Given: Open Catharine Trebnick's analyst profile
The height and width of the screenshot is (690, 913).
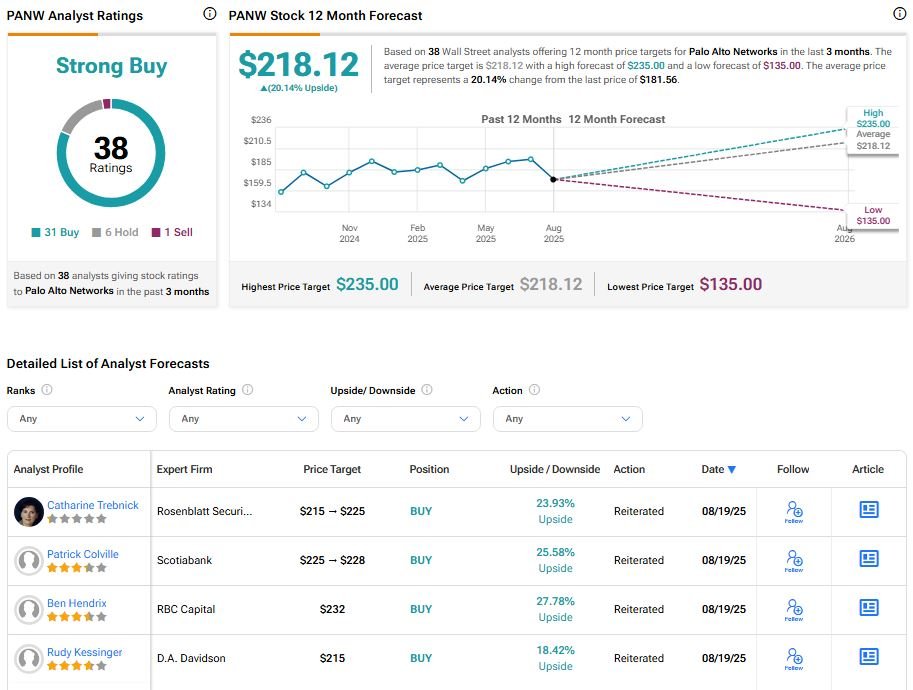Looking at the screenshot, I should (92, 505).
